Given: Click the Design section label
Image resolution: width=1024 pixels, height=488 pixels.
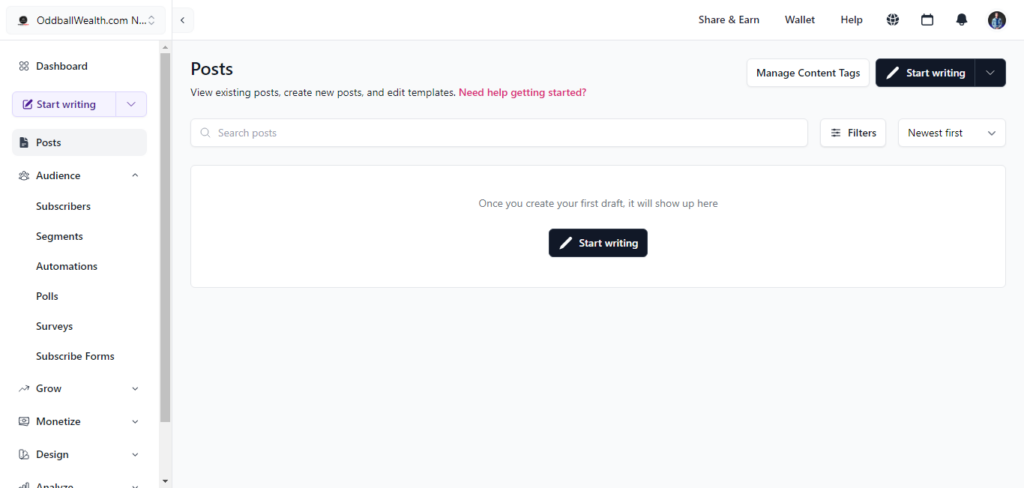Looking at the screenshot, I should 52,455.
